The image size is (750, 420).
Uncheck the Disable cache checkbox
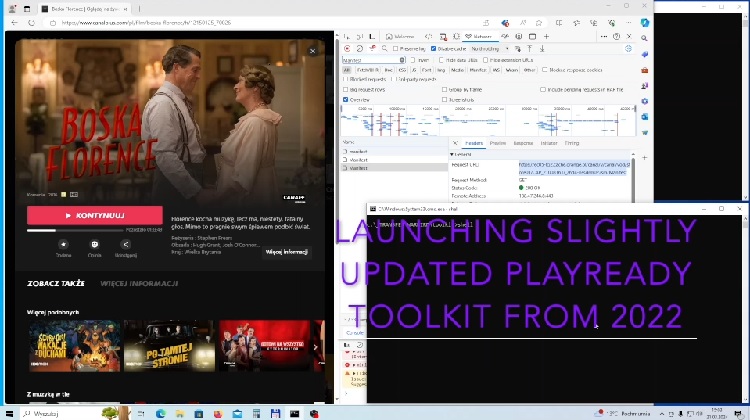(433, 49)
